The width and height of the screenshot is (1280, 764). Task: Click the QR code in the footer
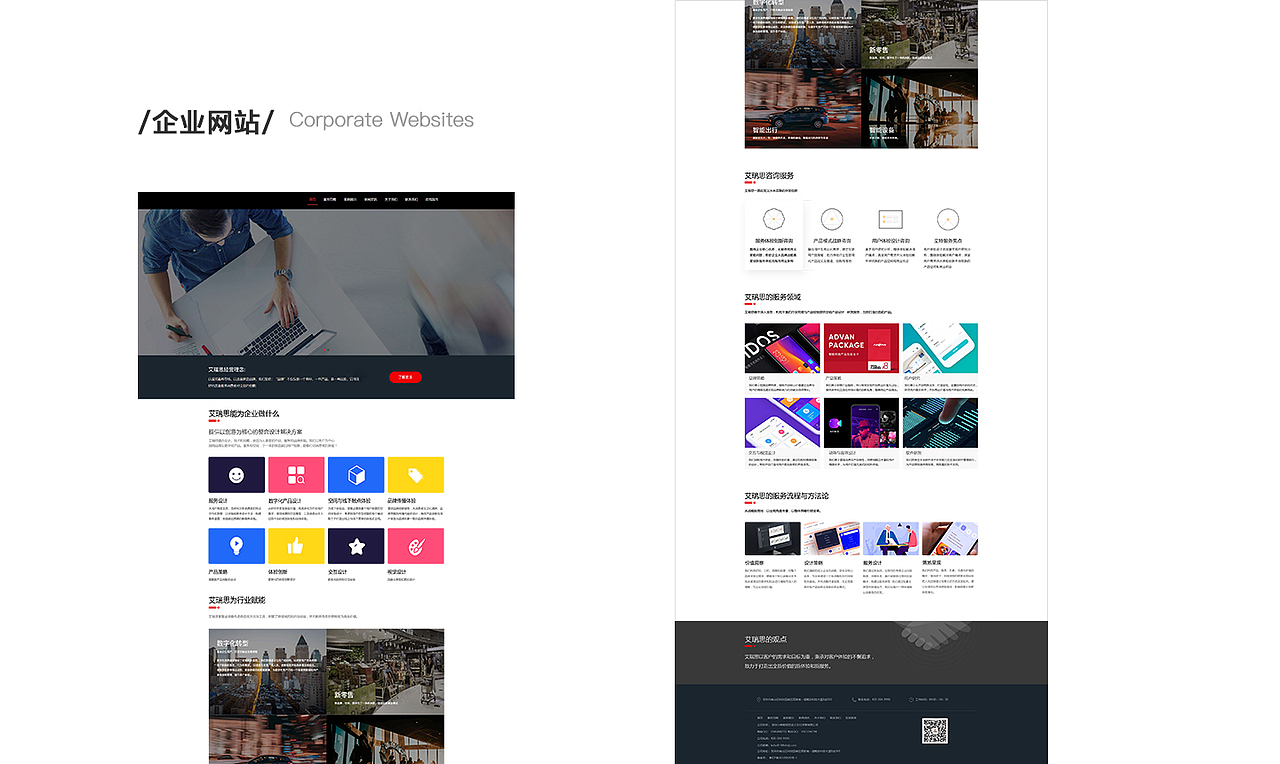click(x=934, y=730)
